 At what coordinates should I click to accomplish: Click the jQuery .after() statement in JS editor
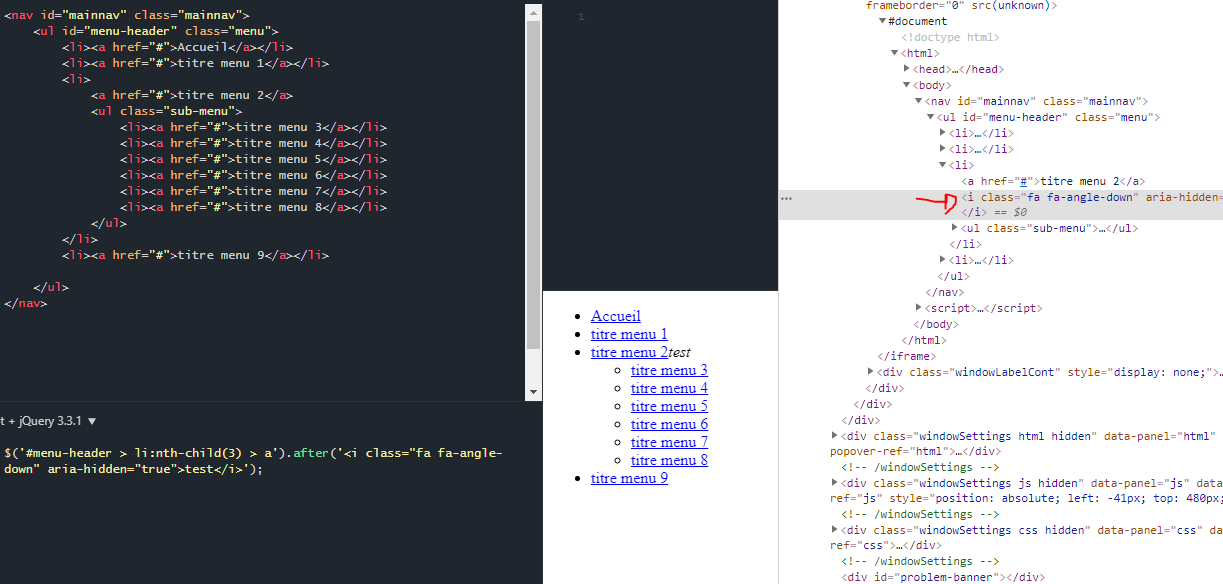tap(254, 461)
